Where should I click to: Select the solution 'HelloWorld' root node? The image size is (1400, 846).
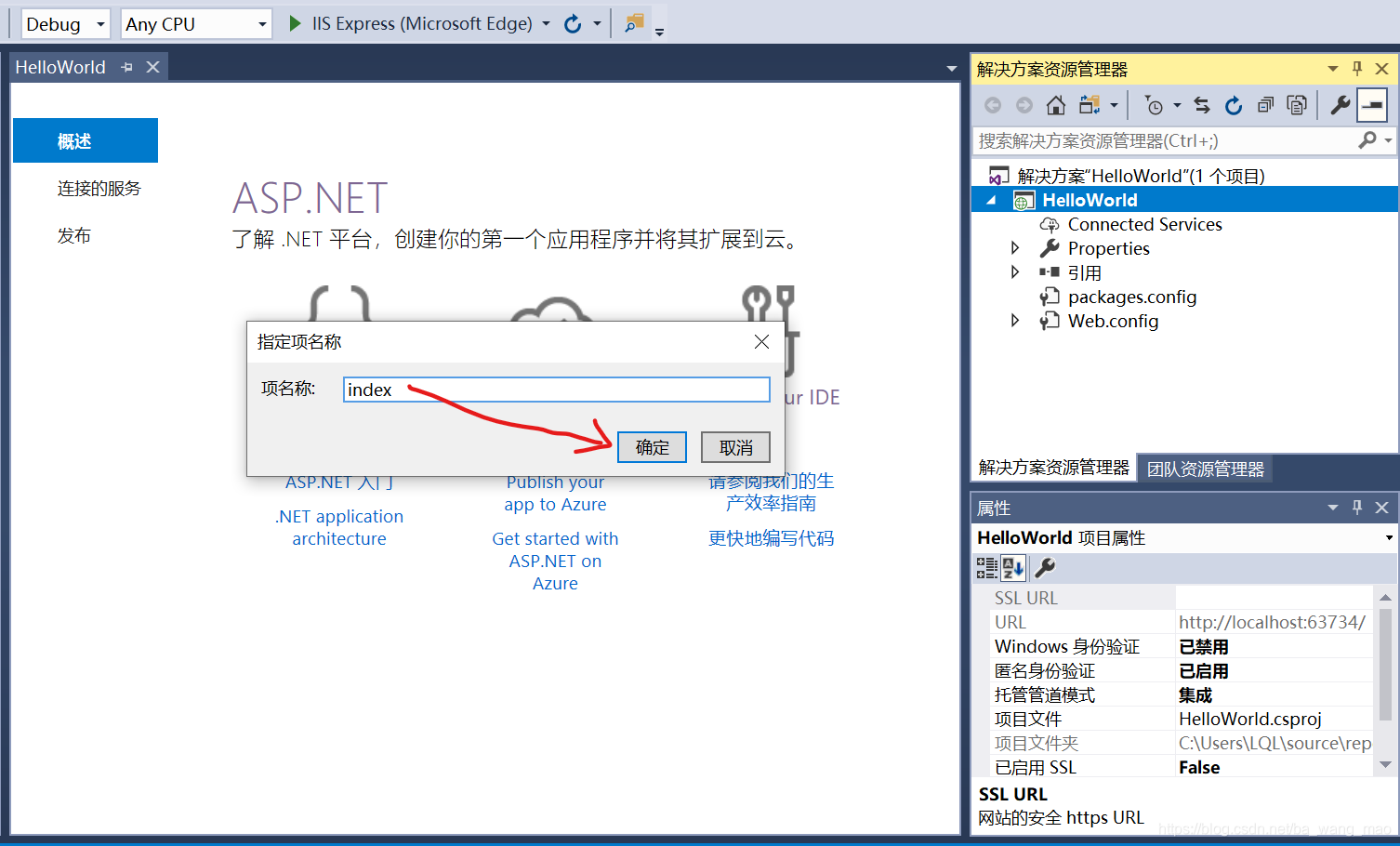1141,176
